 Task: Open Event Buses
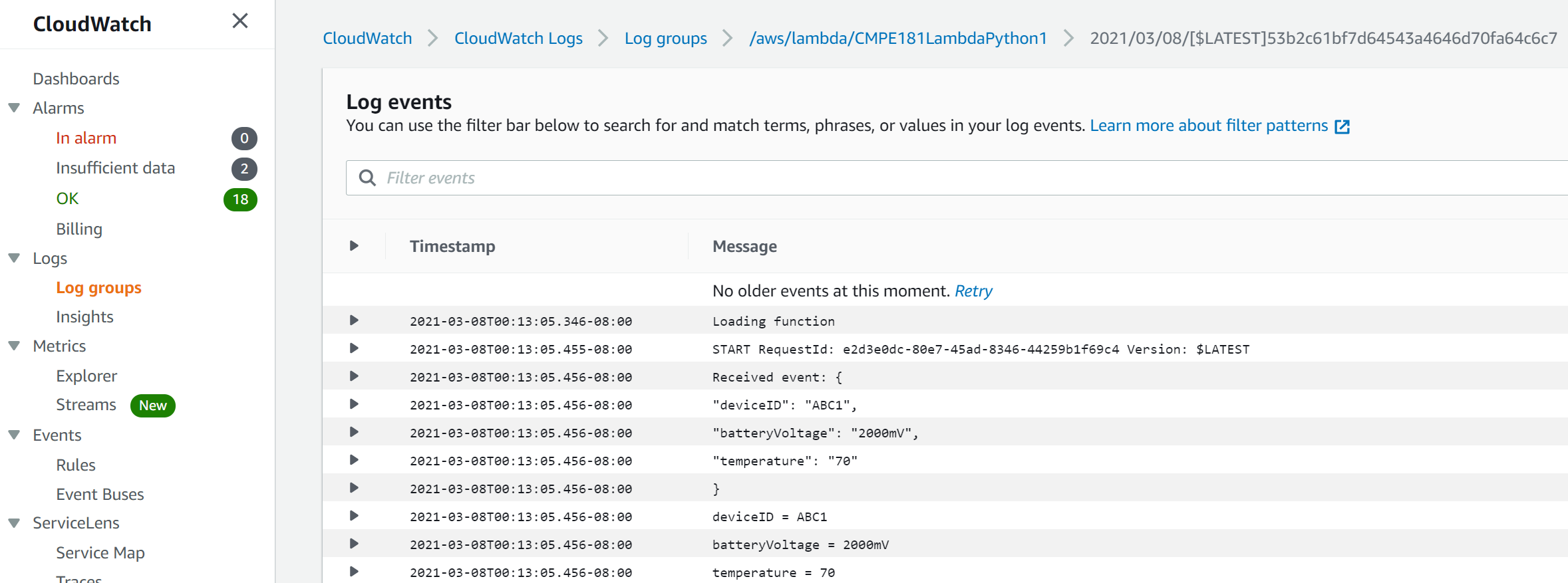click(x=100, y=495)
